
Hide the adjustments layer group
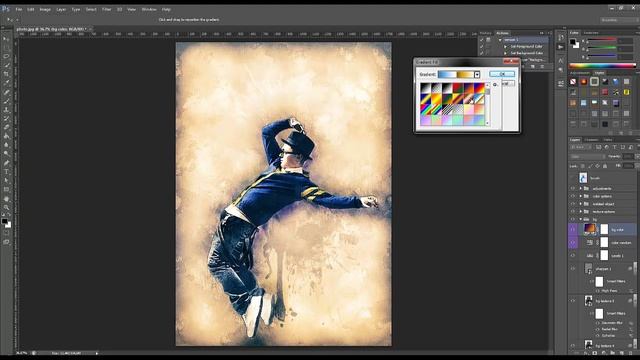click(x=572, y=189)
